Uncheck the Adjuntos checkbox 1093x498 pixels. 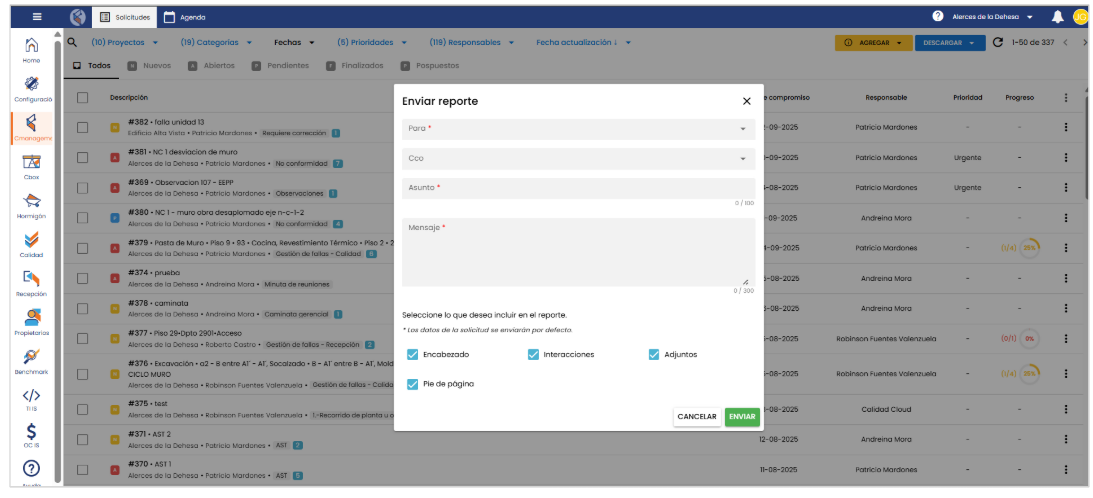[x=654, y=354]
